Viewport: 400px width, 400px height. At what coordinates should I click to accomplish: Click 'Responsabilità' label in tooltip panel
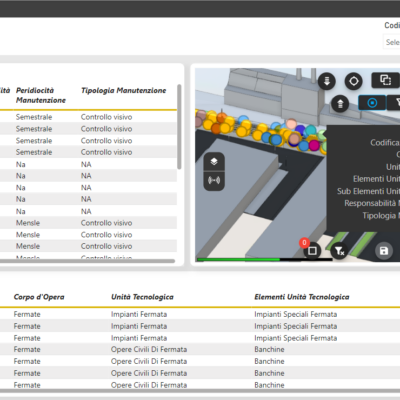click(370, 203)
